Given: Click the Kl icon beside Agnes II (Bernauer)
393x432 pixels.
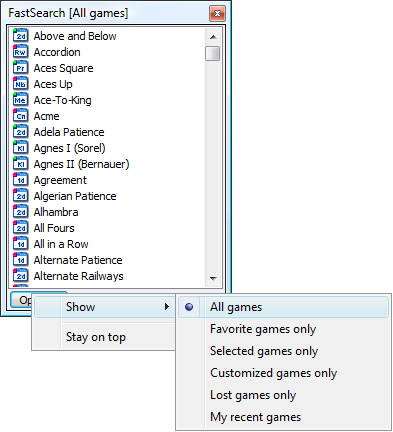Looking at the screenshot, I should point(20,164).
